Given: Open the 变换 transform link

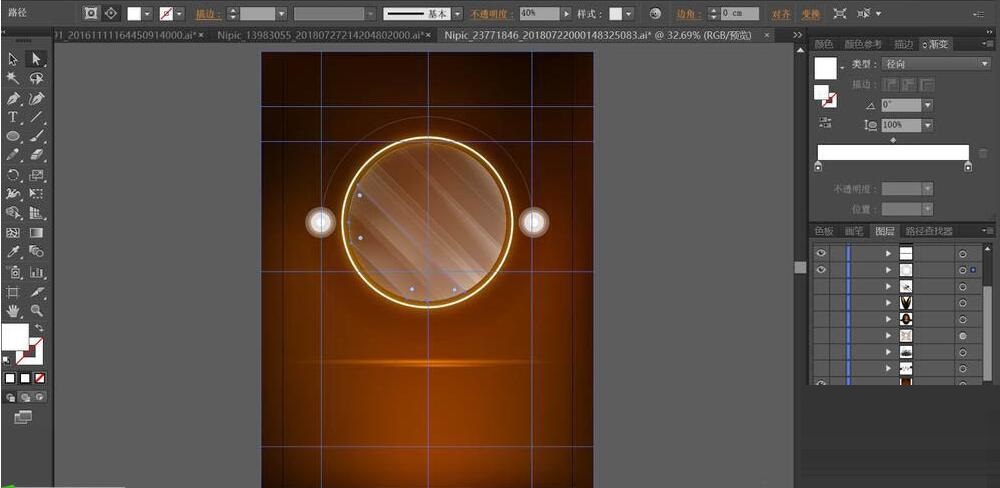Looking at the screenshot, I should pos(810,13).
